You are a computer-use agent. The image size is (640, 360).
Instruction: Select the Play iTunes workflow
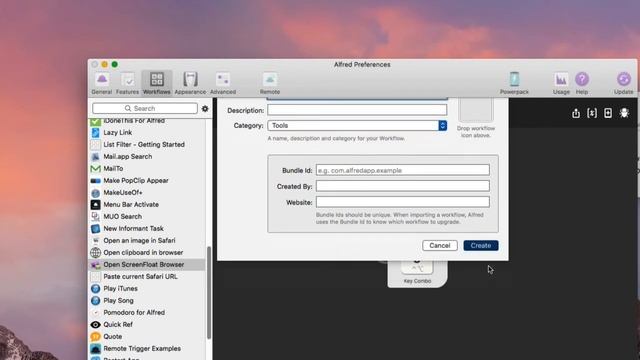(147, 289)
